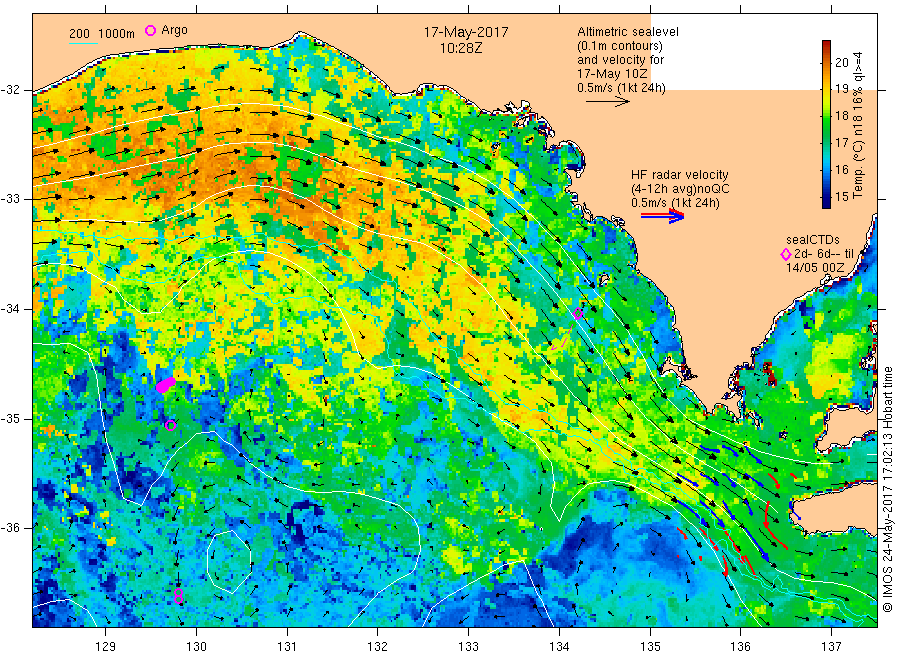900x660 pixels.
Task: Click the 'Altimetric sealevel' text
Action: click(628, 32)
